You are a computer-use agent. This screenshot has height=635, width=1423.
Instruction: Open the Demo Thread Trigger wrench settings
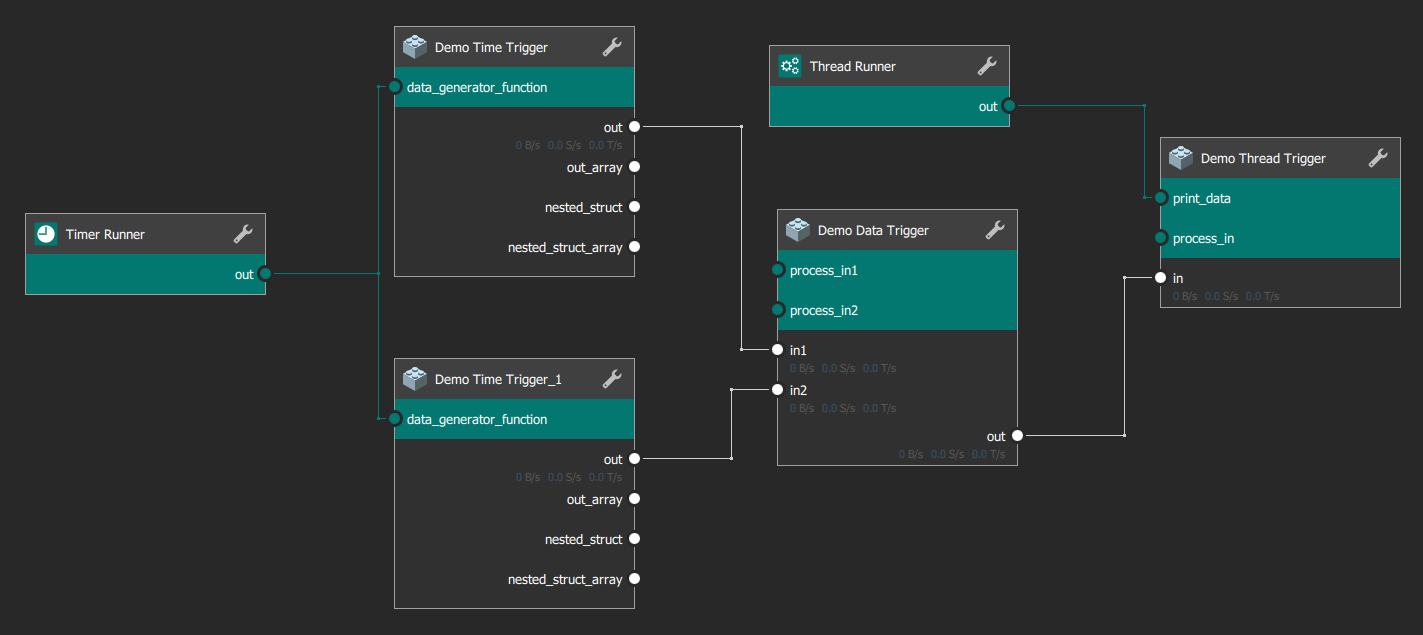coord(1378,158)
